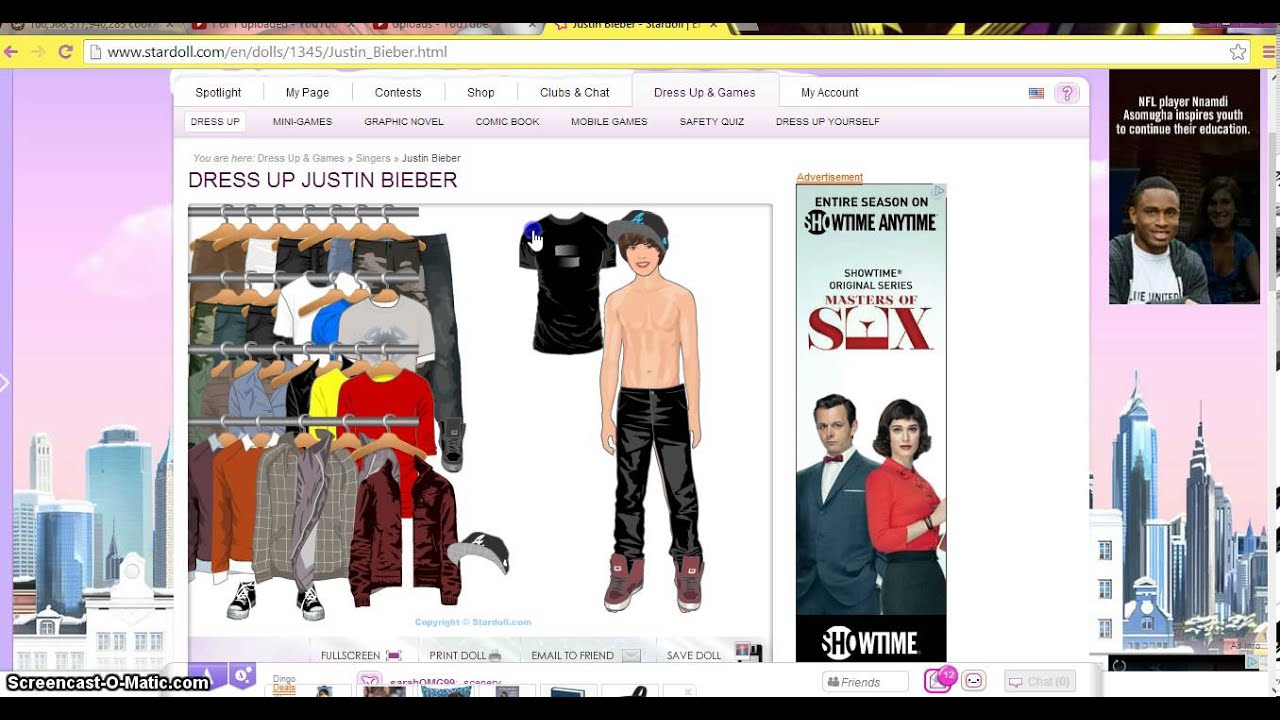Click the AdChoices icon on the Showtime ad
The height and width of the screenshot is (720, 1280).
(940, 191)
